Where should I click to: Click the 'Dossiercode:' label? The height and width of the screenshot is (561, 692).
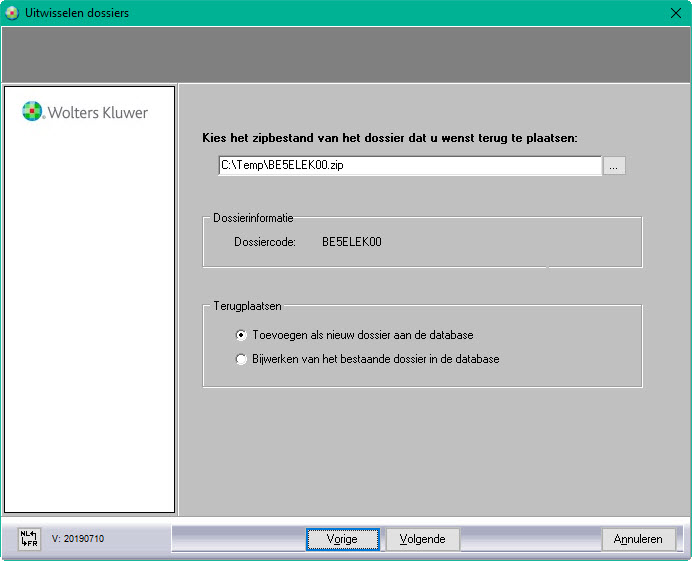264,242
